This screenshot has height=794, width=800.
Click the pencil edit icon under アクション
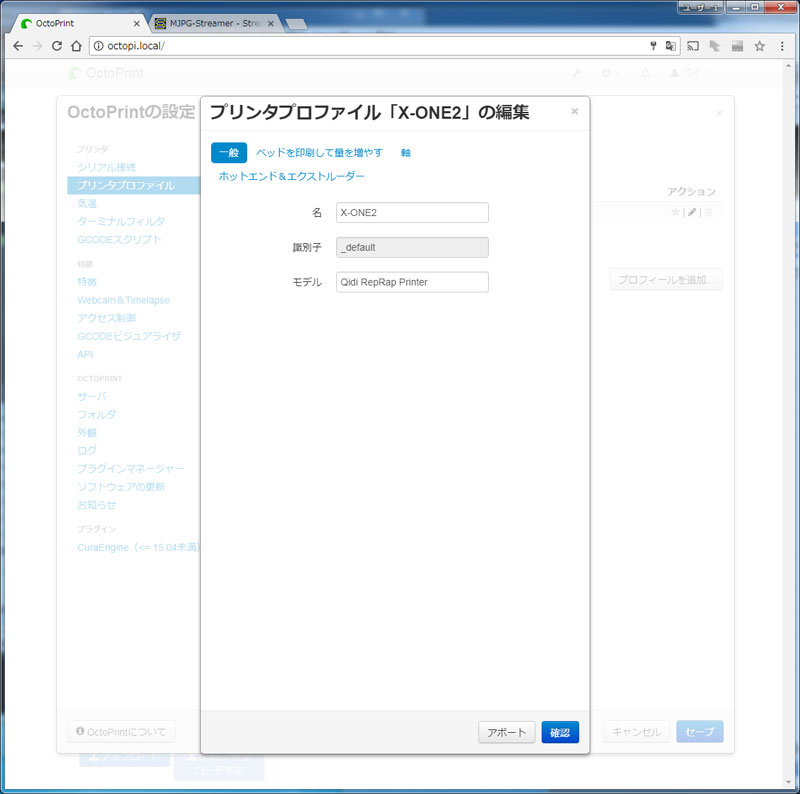pyautogui.click(x=692, y=212)
